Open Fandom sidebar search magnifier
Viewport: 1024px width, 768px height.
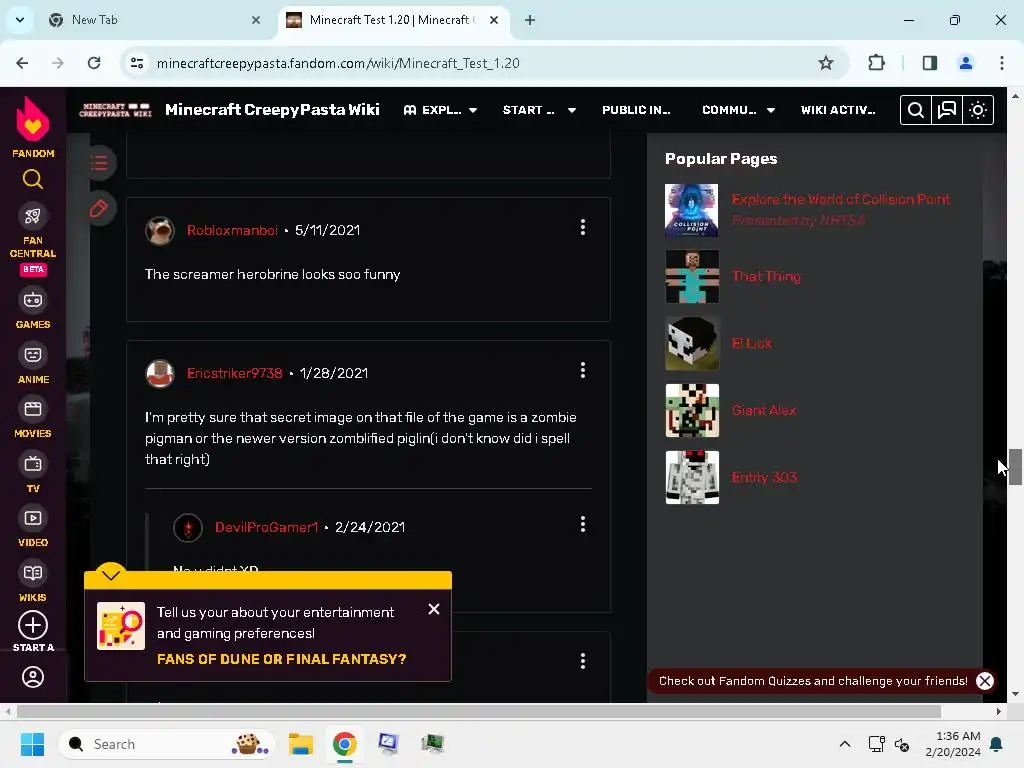tap(33, 179)
